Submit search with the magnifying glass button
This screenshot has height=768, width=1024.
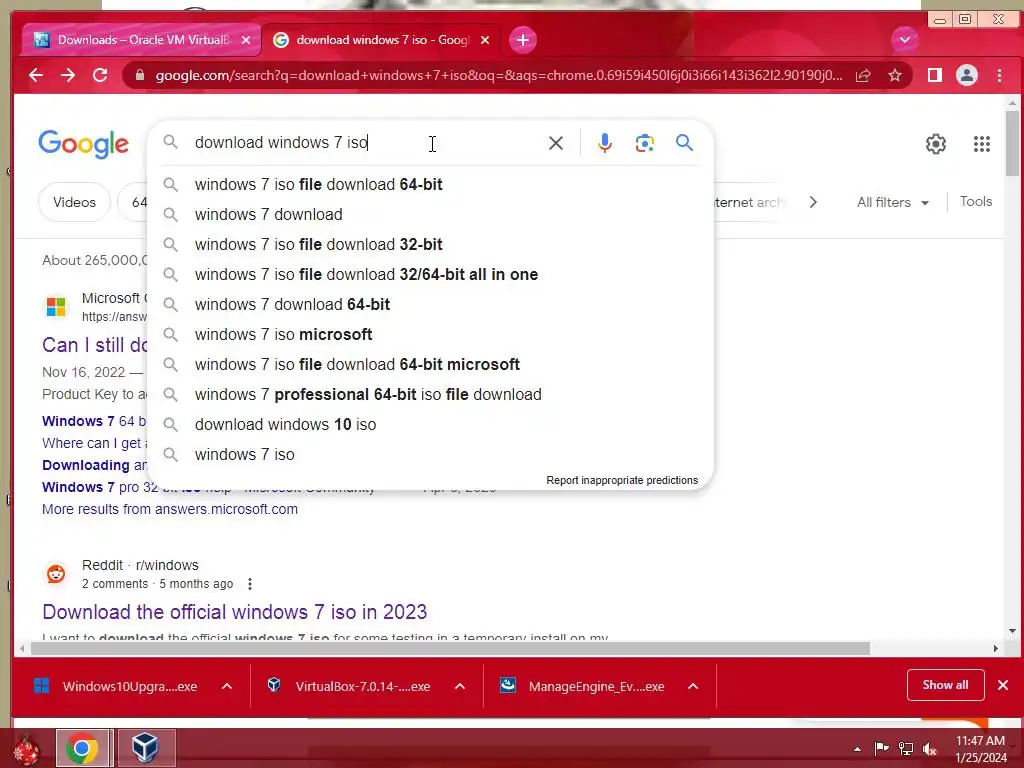(684, 142)
